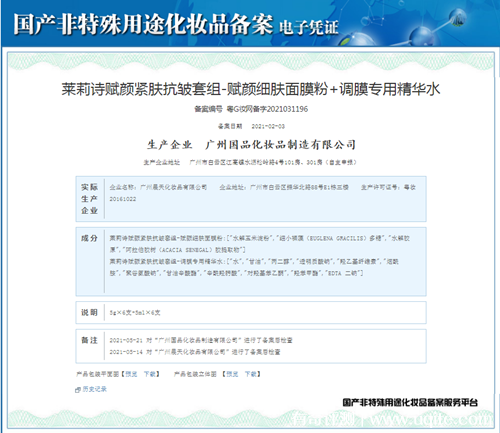Click the license number 20161022 text
The height and width of the screenshot is (433, 500).
(x=123, y=199)
